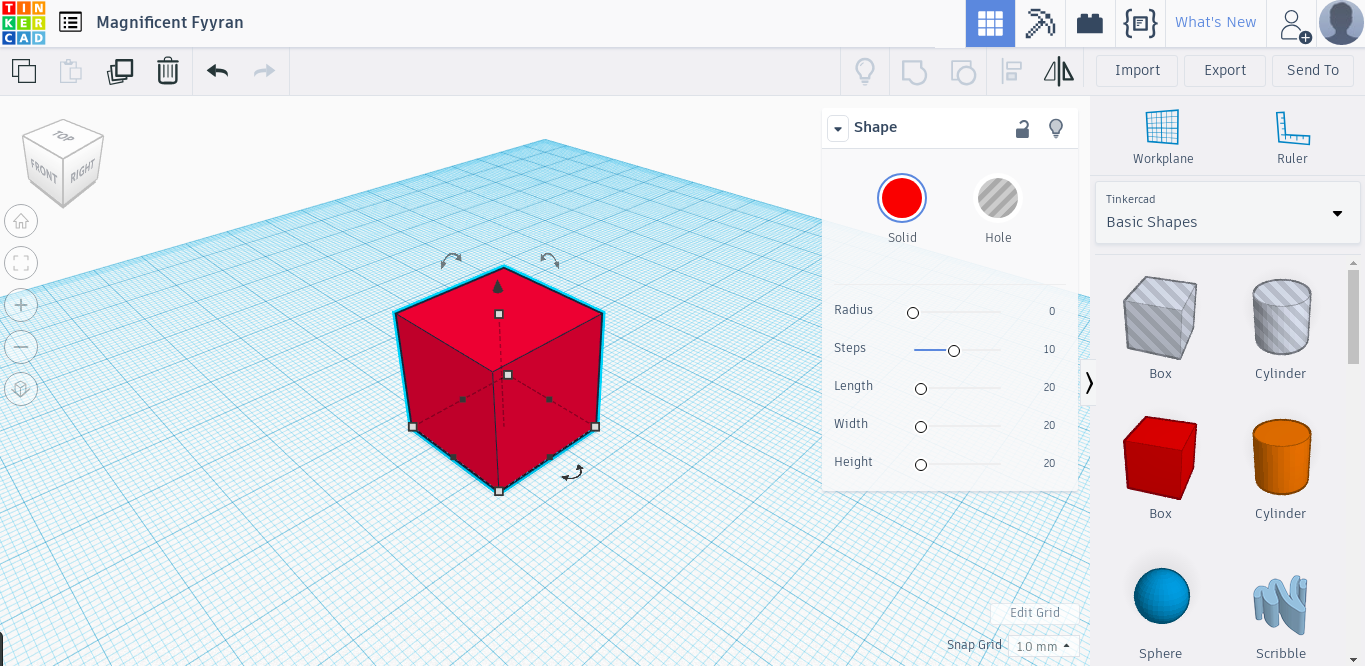Click the Paste icon
Image resolution: width=1365 pixels, height=666 pixels.
(70, 71)
